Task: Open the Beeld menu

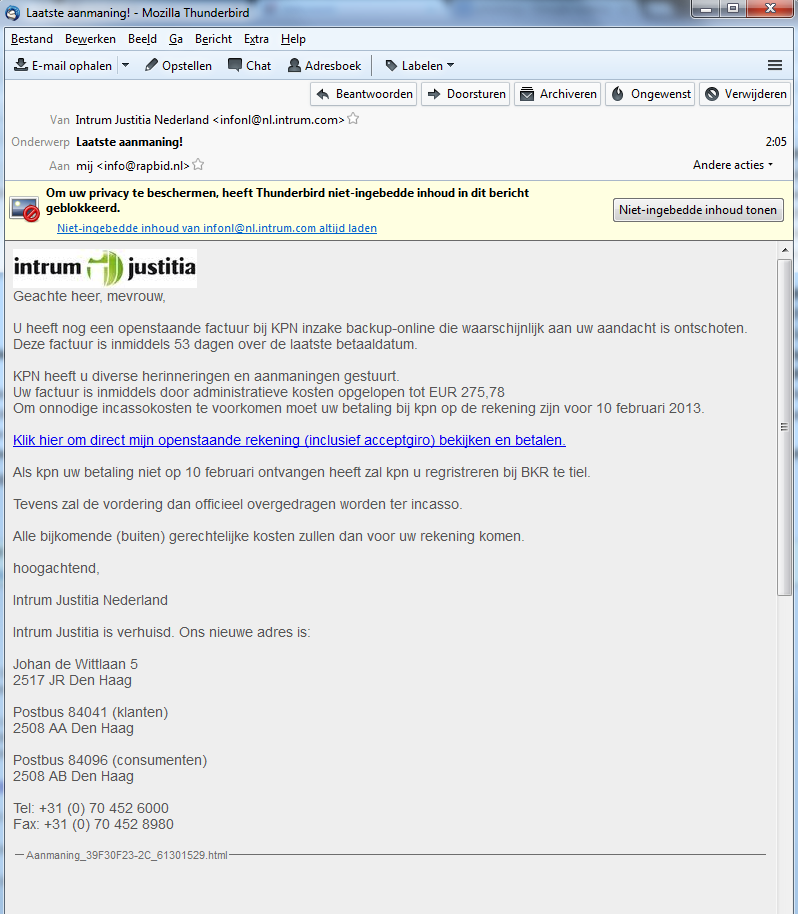Action: point(142,39)
